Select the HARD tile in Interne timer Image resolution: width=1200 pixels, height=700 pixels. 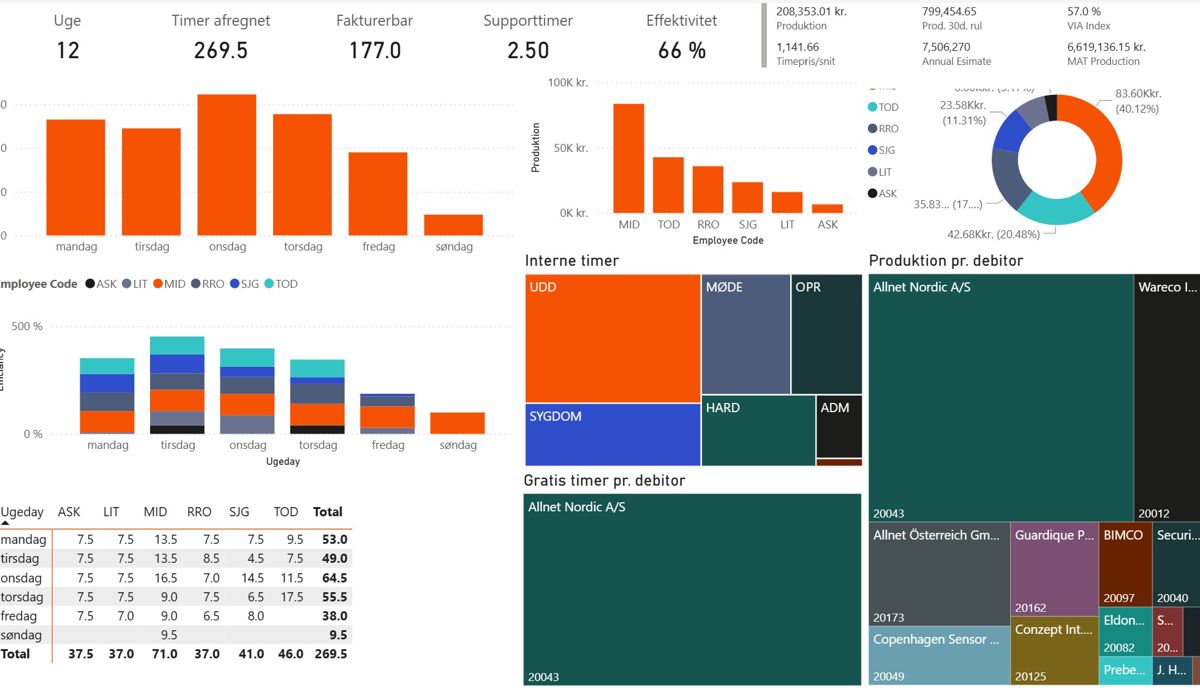pyautogui.click(x=758, y=431)
